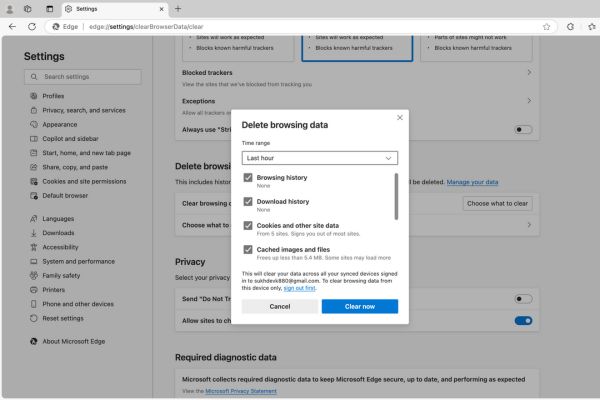
Task: Toggle Send Do Not Track switch
Action: (x=523, y=299)
